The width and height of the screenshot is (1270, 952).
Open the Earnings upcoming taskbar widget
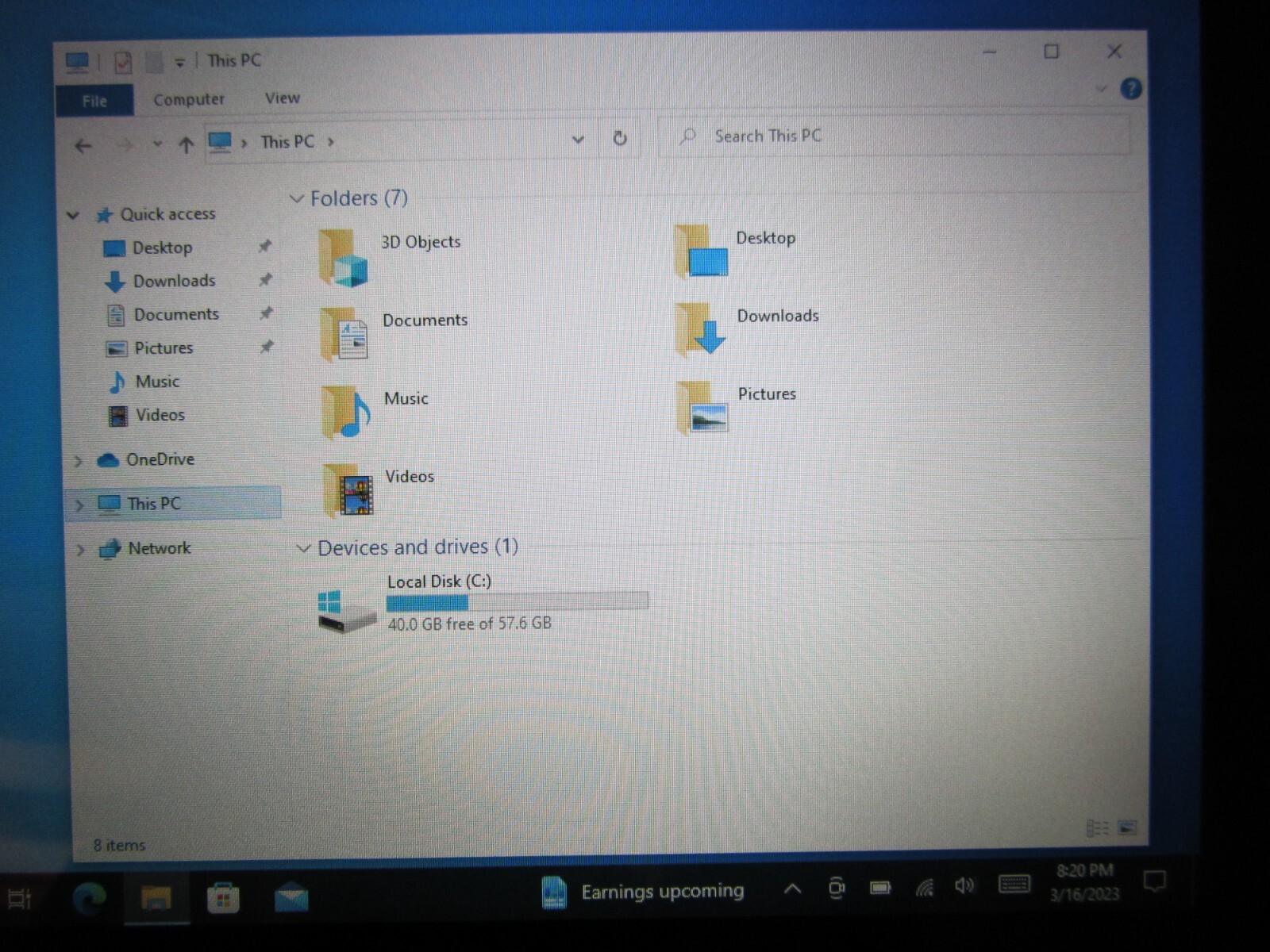coord(644,892)
